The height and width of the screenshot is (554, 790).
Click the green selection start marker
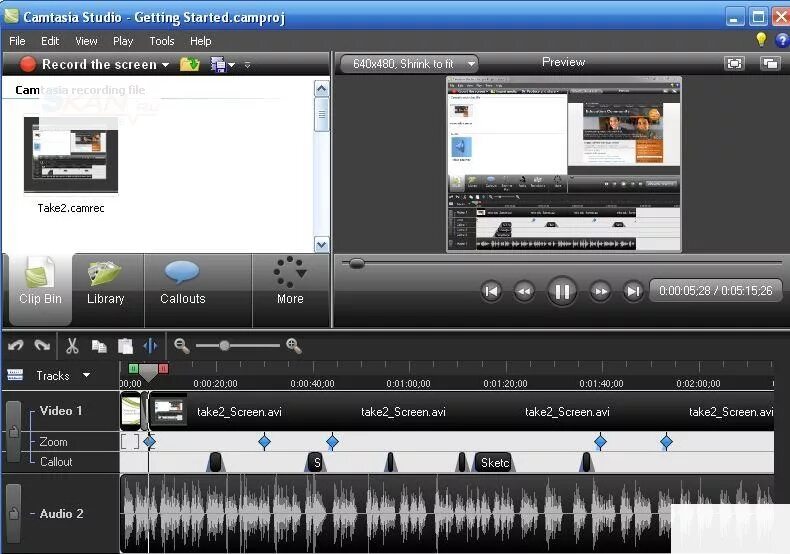point(134,369)
